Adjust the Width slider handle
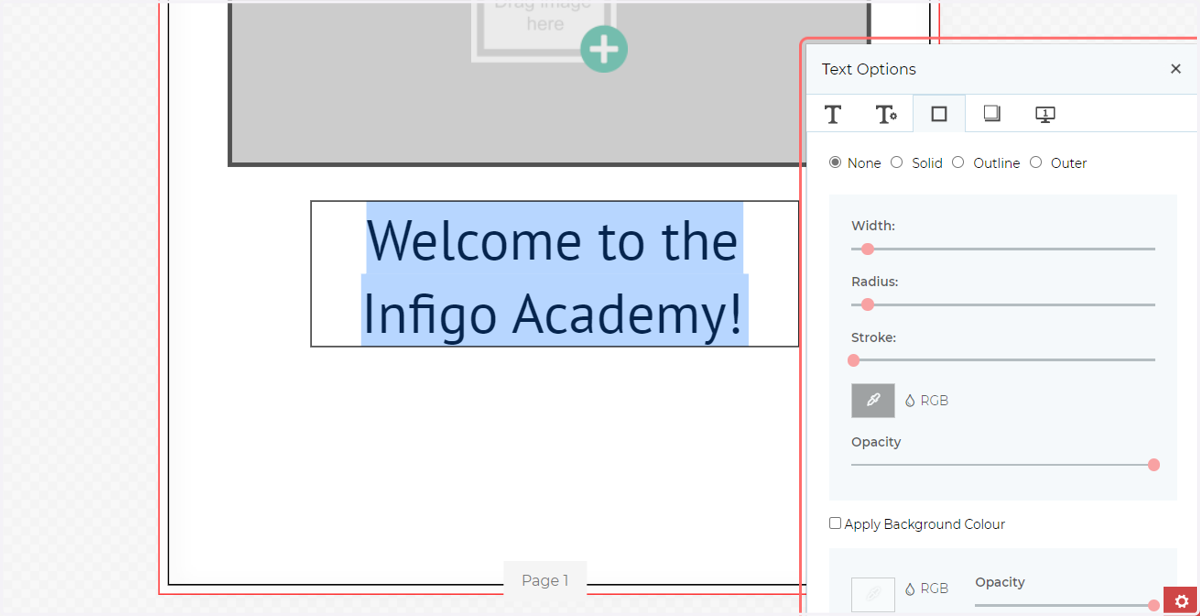This screenshot has width=1200, height=616. click(868, 249)
